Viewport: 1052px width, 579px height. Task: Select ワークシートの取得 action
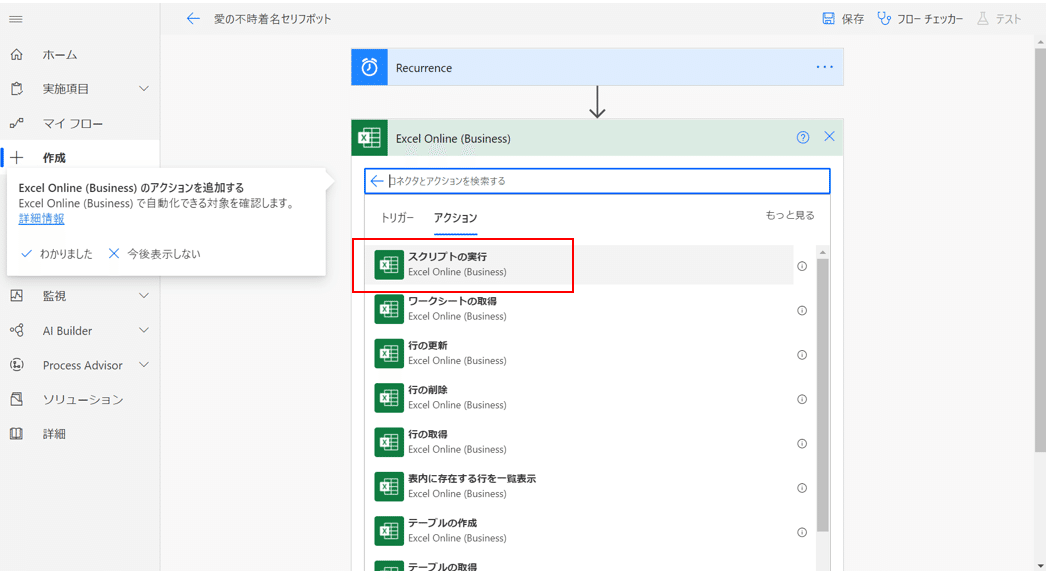point(580,309)
